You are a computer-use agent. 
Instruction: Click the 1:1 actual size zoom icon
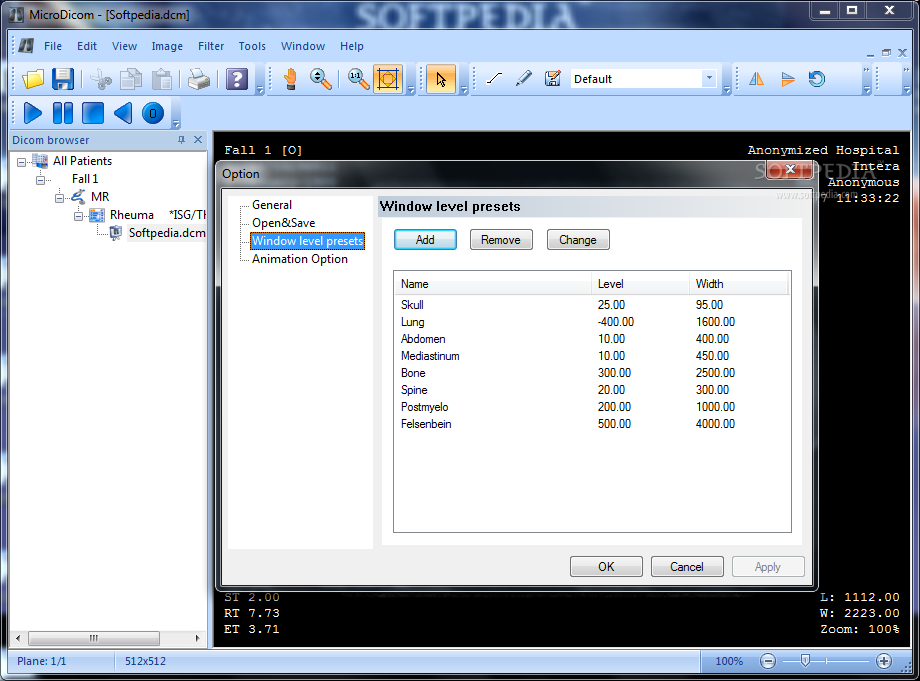tap(358, 79)
